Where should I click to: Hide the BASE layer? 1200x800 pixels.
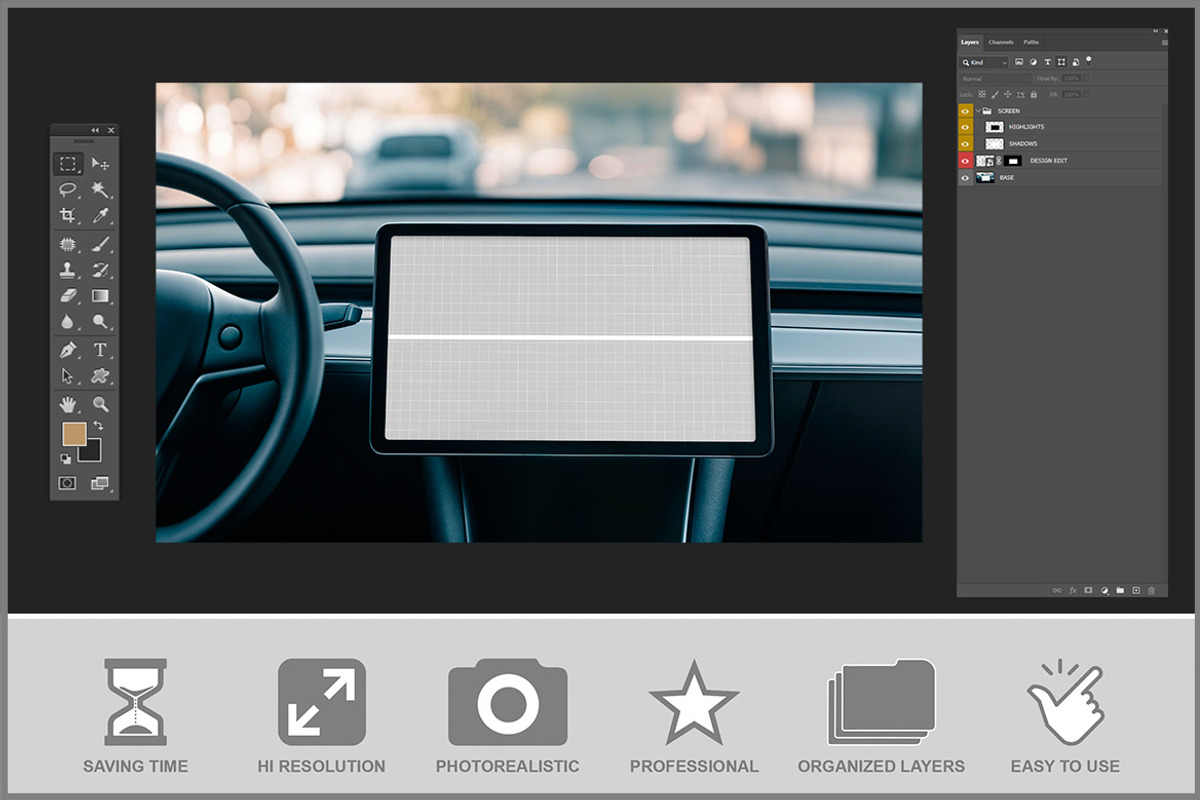(x=965, y=178)
